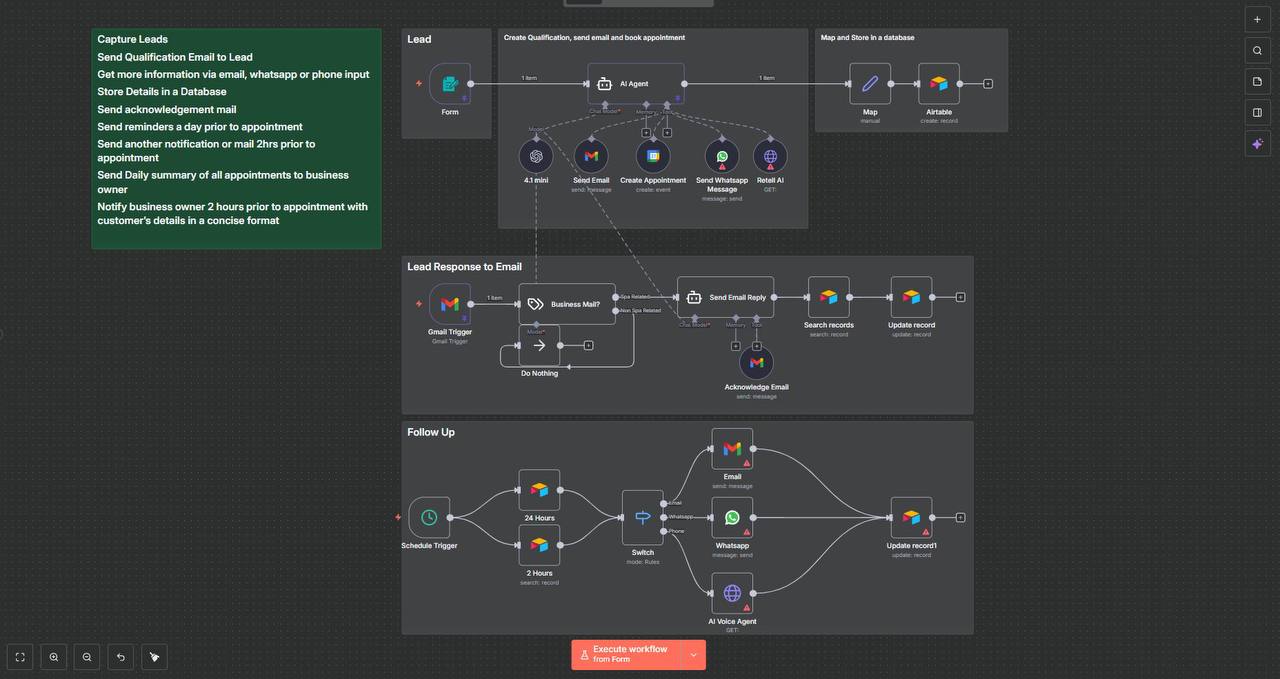Click the add node plus in sidebar

[1257, 19]
